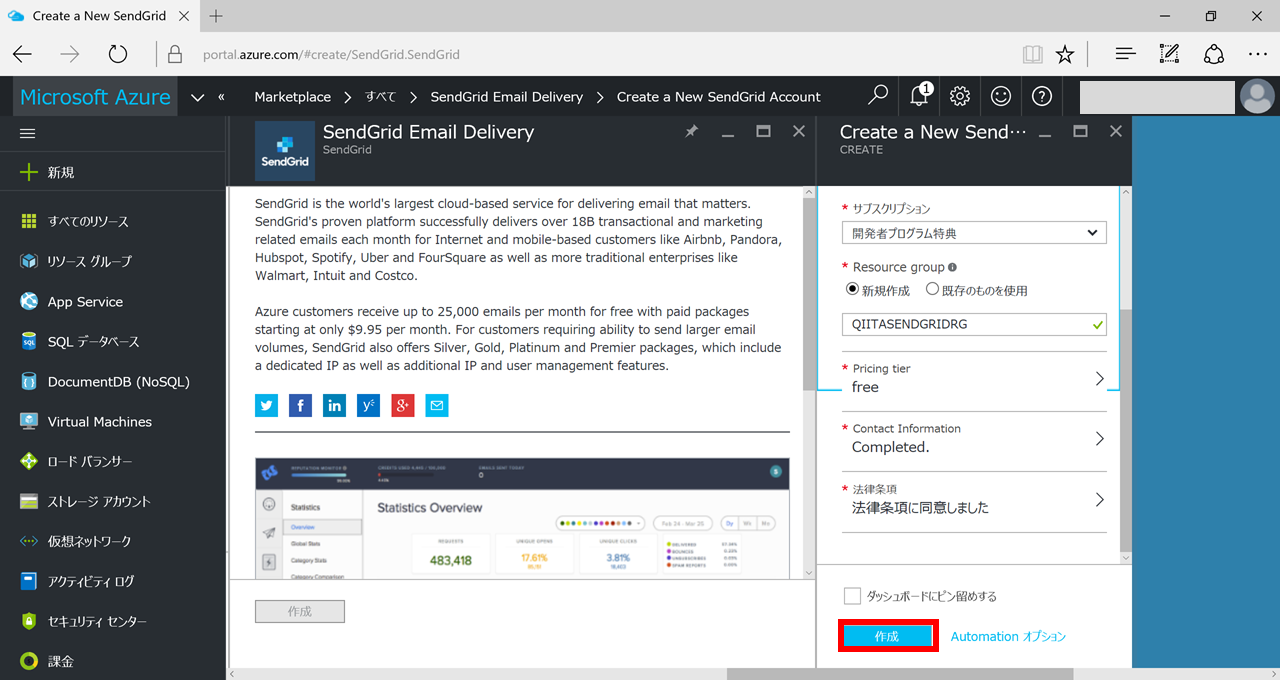Select the 既存のものを使用 radio button
1280x680 pixels.
932,289
